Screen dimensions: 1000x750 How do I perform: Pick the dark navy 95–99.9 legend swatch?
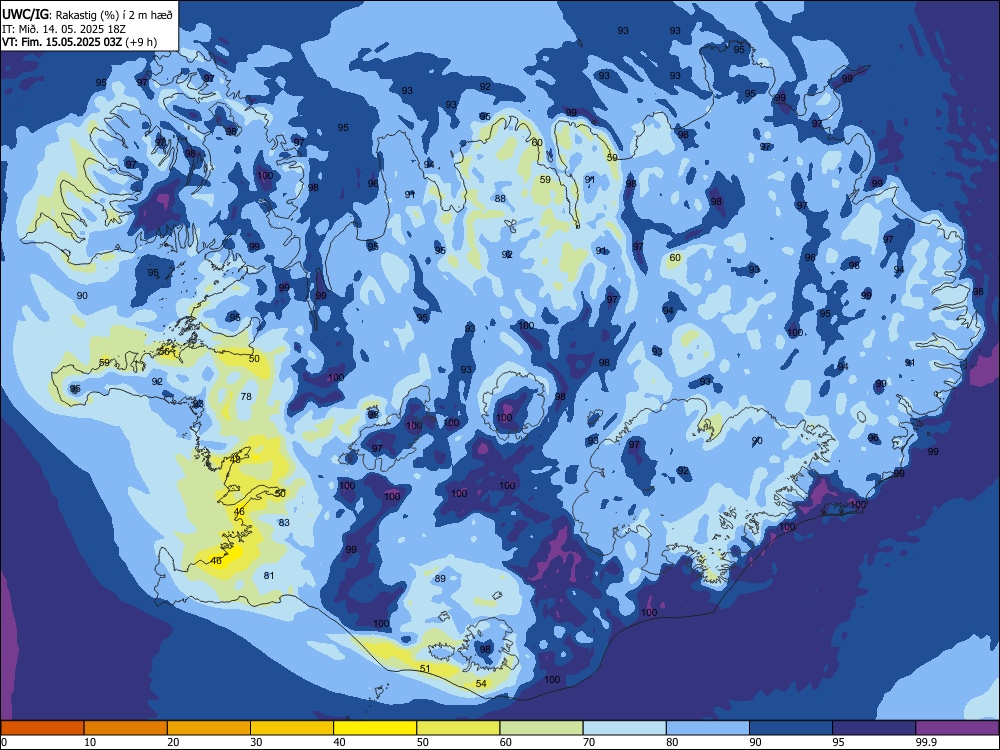874,728
